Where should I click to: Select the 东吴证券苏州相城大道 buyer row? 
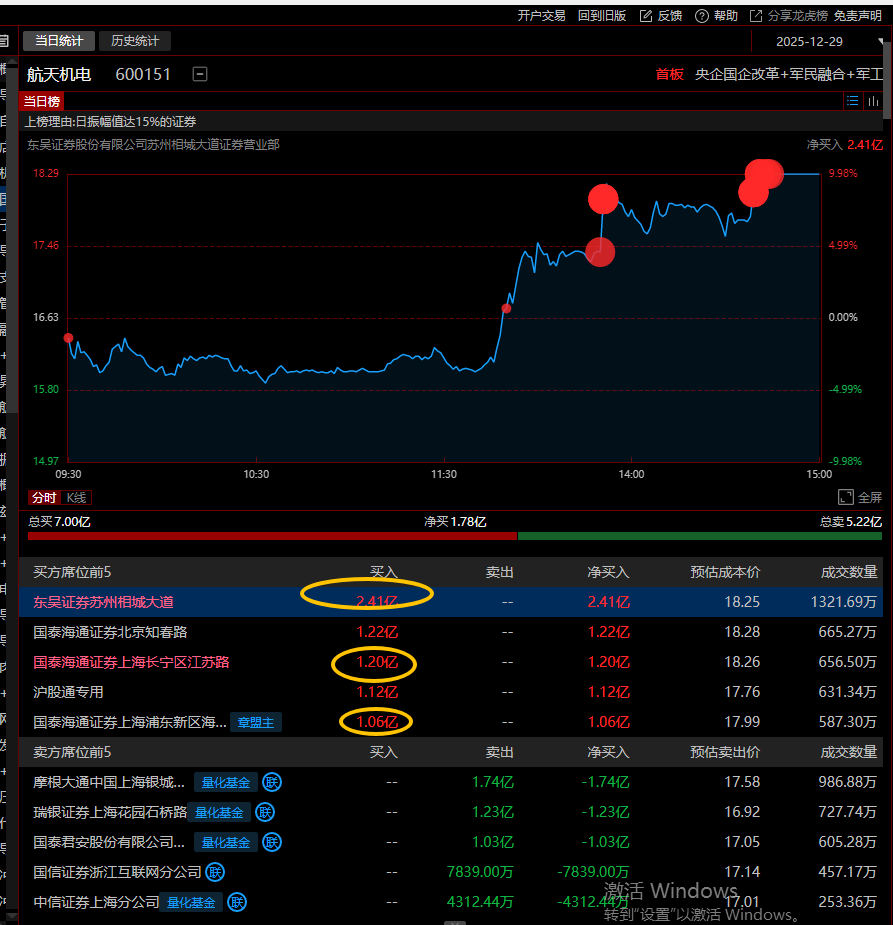point(451,602)
